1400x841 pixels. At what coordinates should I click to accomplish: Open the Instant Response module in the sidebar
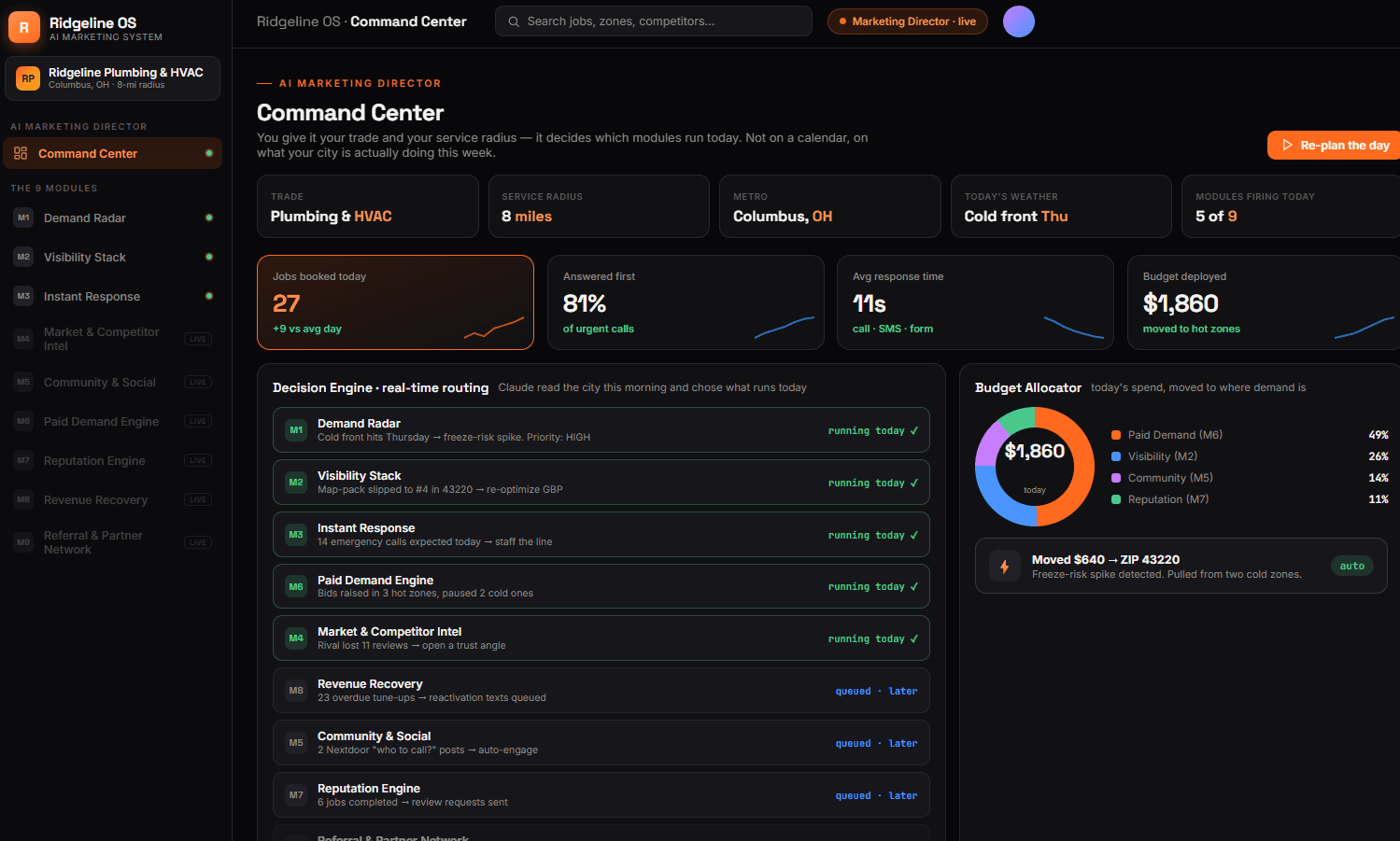[x=112, y=296]
